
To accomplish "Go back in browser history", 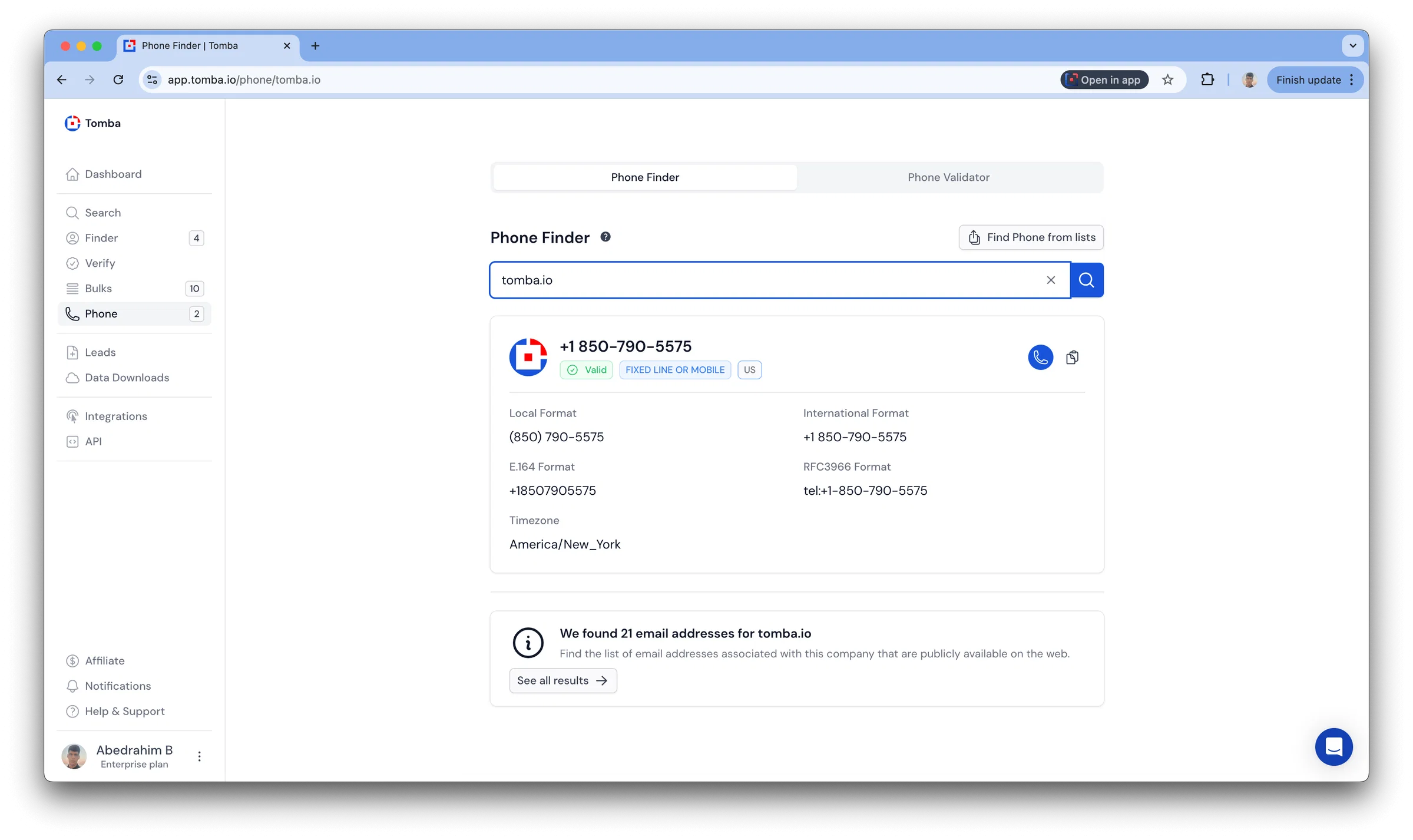I will click(62, 80).
